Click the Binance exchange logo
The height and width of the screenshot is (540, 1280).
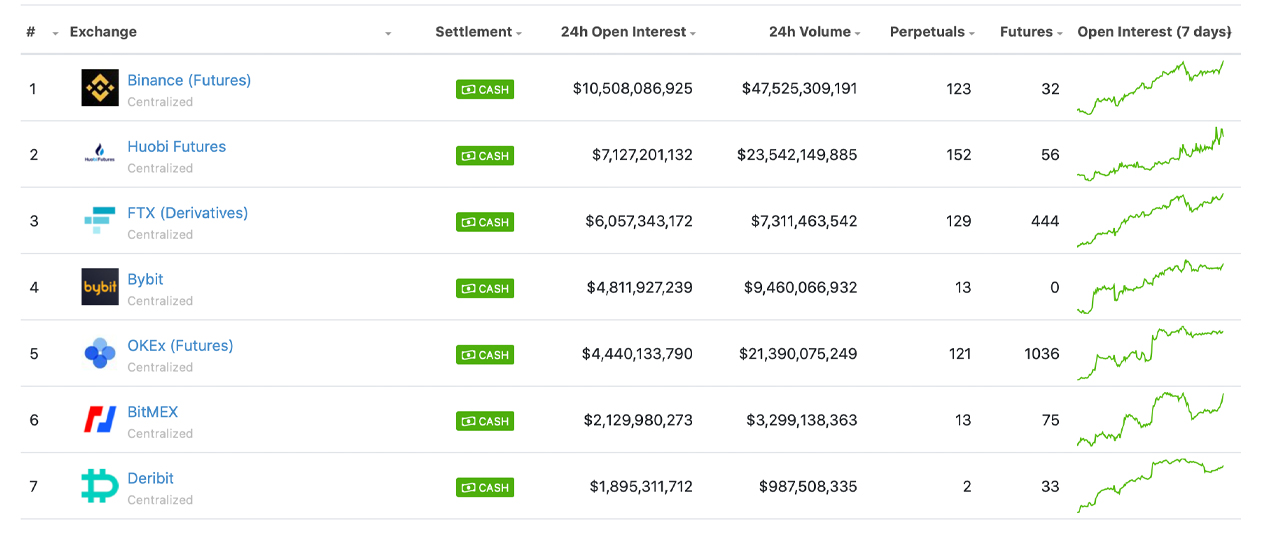pos(100,88)
